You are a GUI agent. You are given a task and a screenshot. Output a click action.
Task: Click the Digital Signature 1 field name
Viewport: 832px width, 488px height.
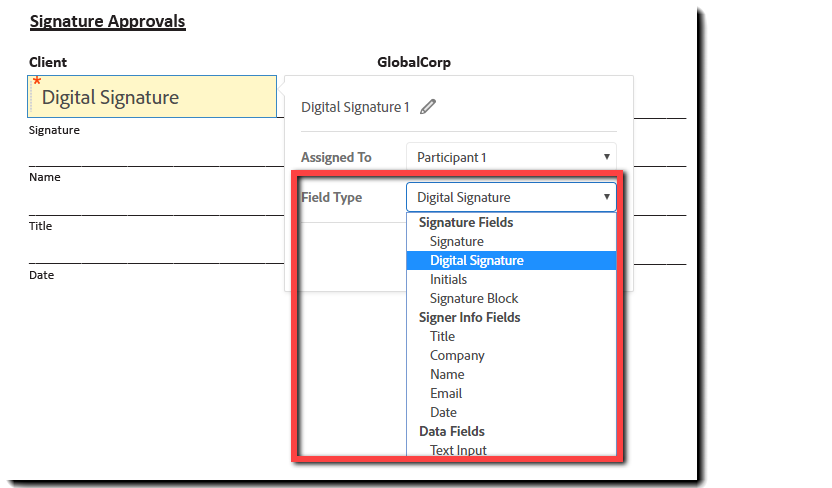point(355,107)
